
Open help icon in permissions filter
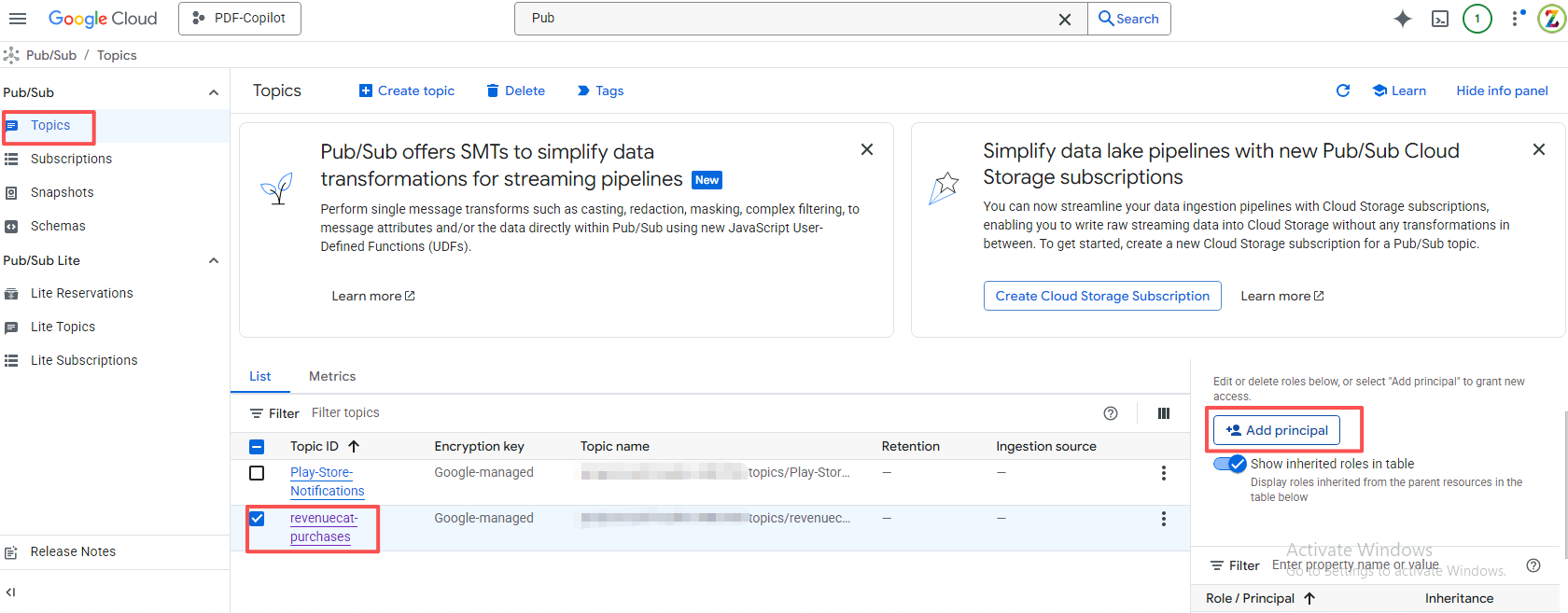(x=1533, y=565)
